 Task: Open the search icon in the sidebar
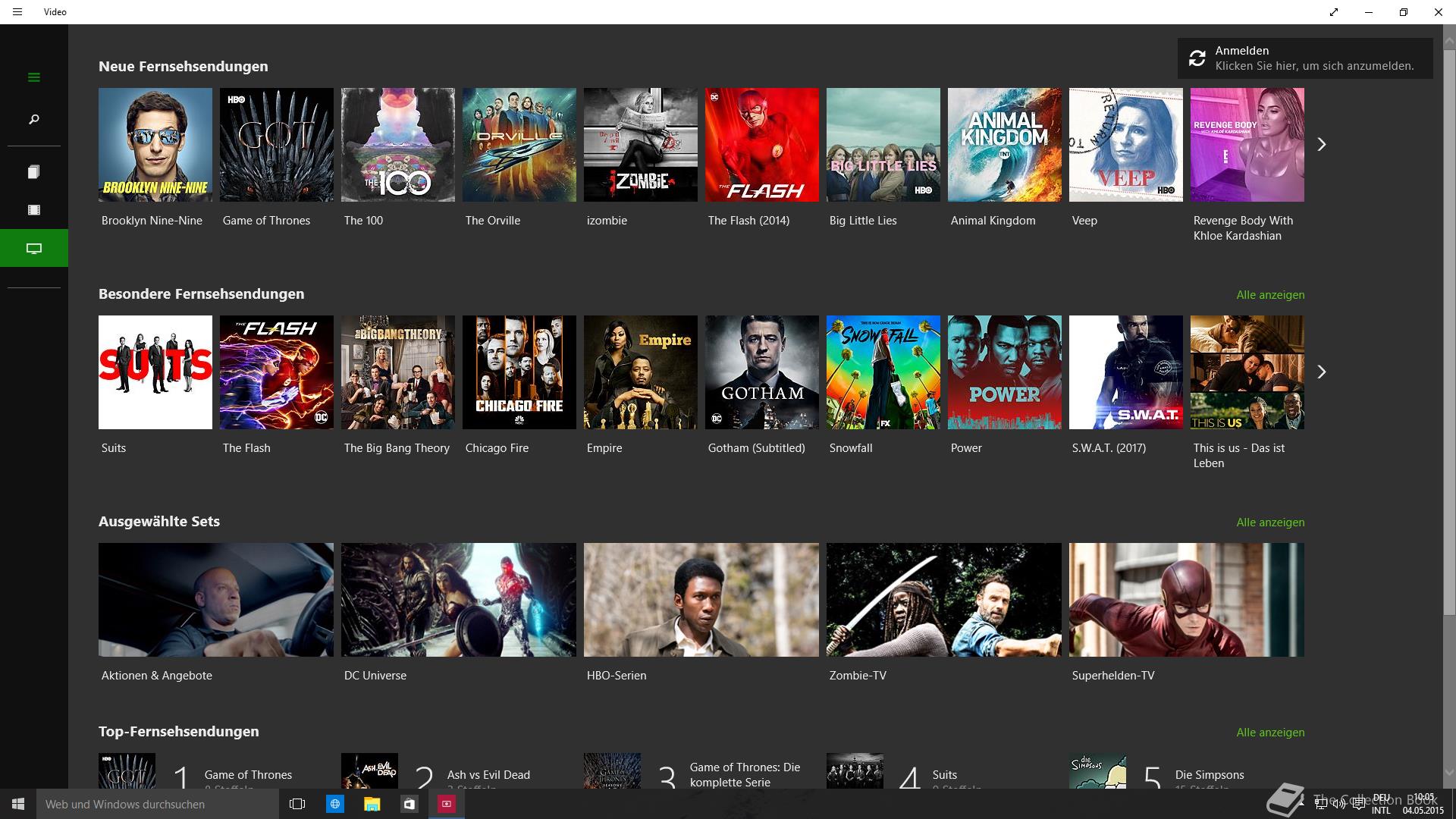[34, 120]
